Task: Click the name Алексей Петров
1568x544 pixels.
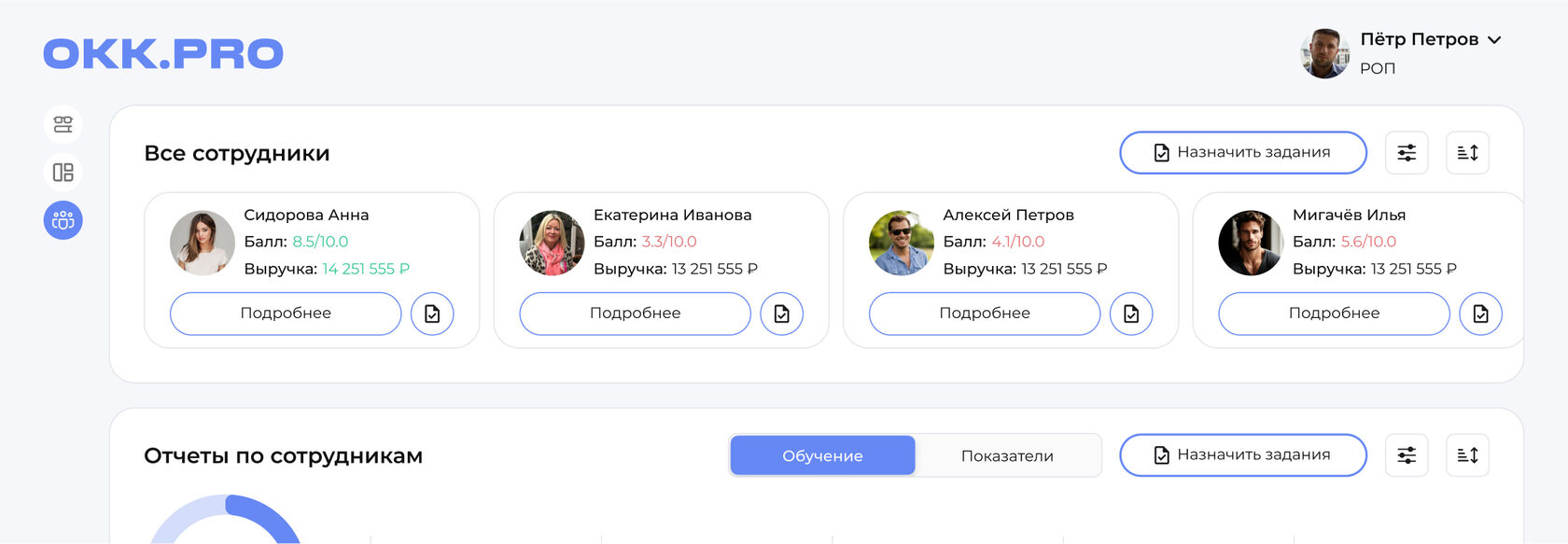Action: [x=1009, y=215]
